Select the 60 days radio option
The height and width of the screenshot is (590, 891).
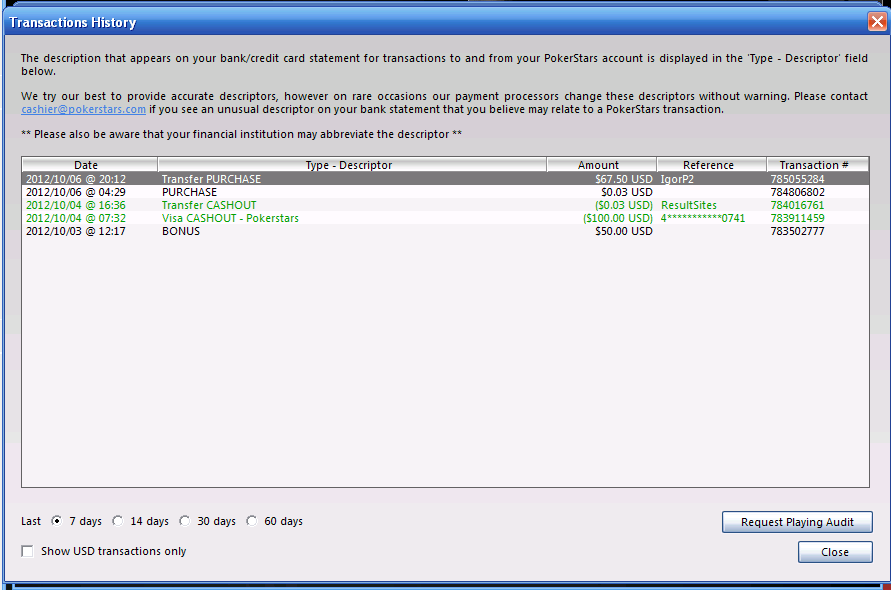point(252,521)
